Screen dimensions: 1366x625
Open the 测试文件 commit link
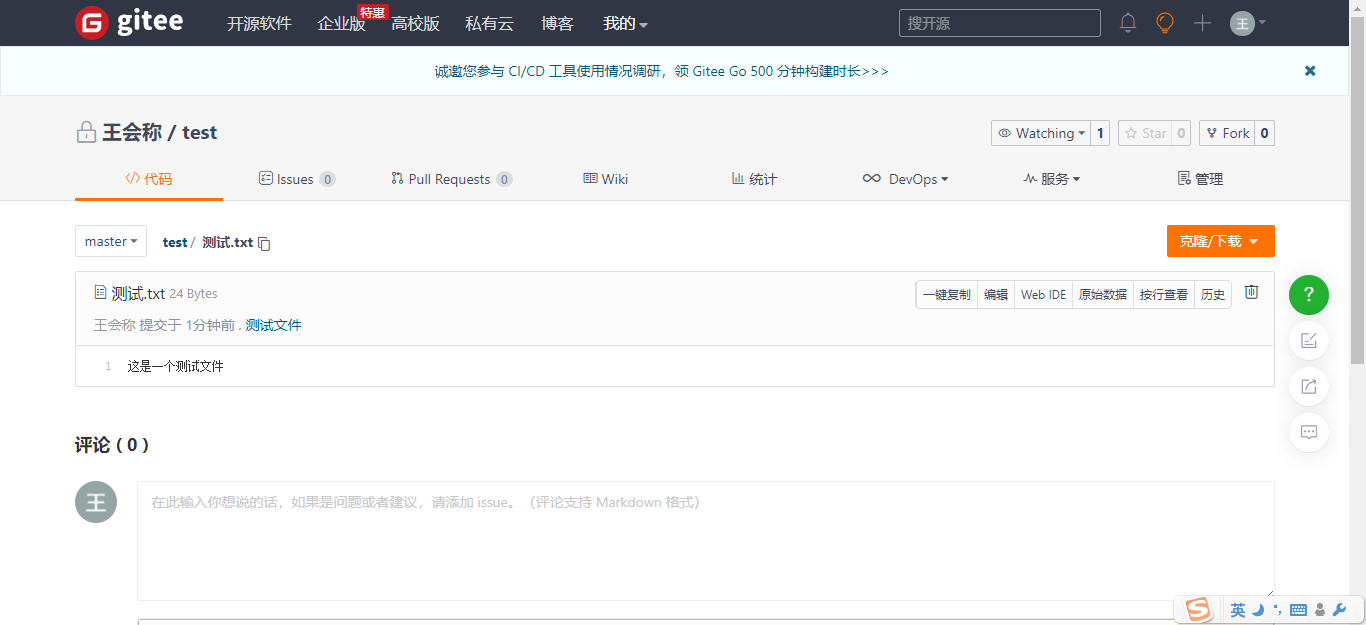pyautogui.click(x=273, y=325)
